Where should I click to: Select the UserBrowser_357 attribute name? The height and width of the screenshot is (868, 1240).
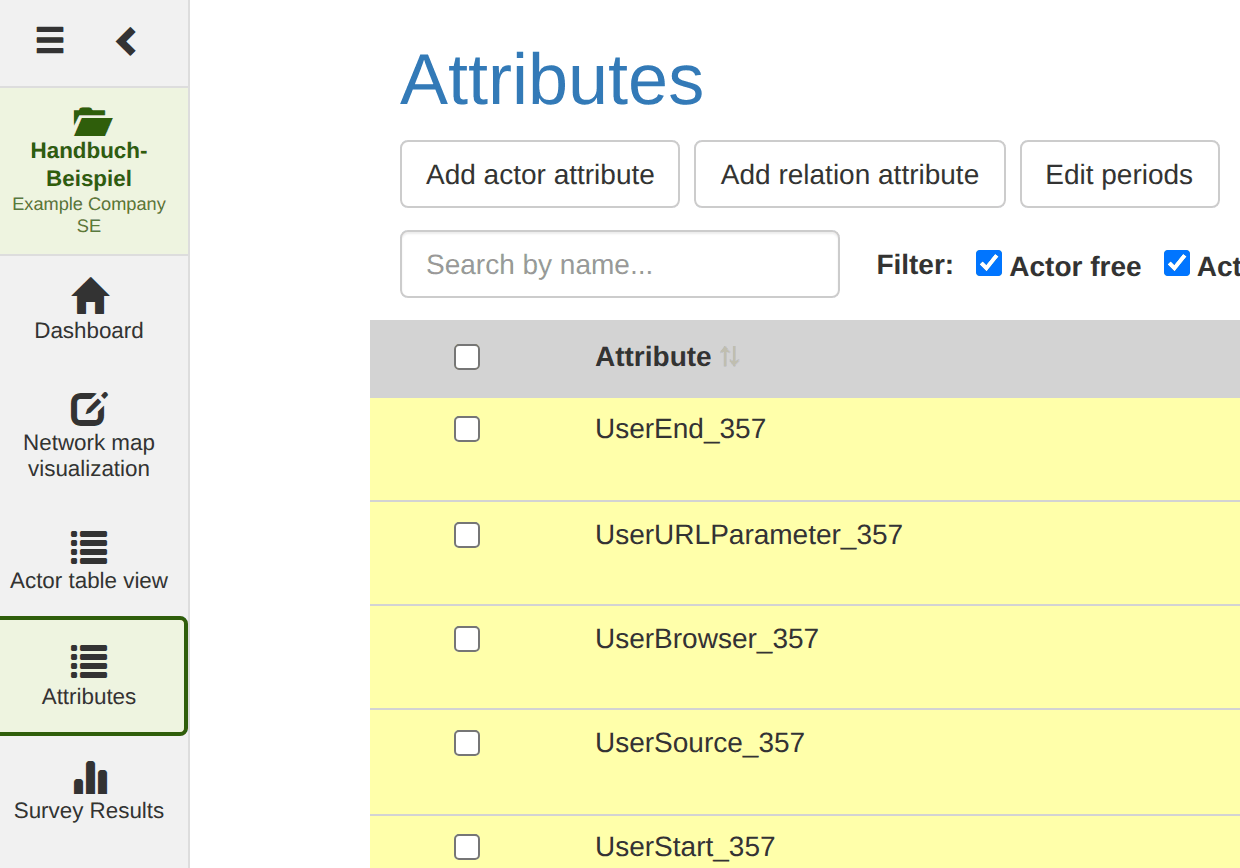pos(707,639)
